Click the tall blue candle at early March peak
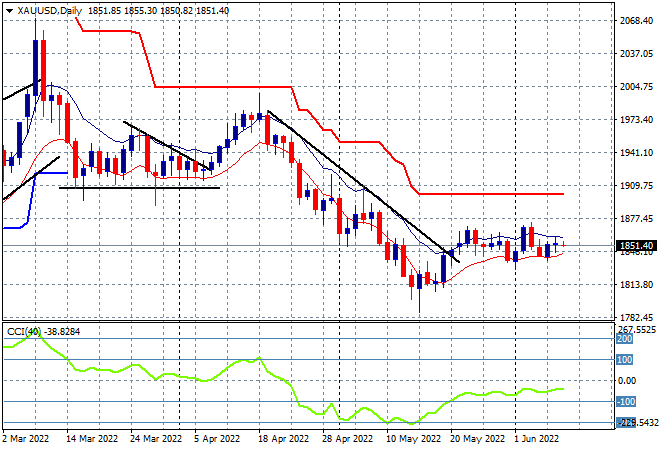The height and width of the screenshot is (450, 660). (x=35, y=67)
